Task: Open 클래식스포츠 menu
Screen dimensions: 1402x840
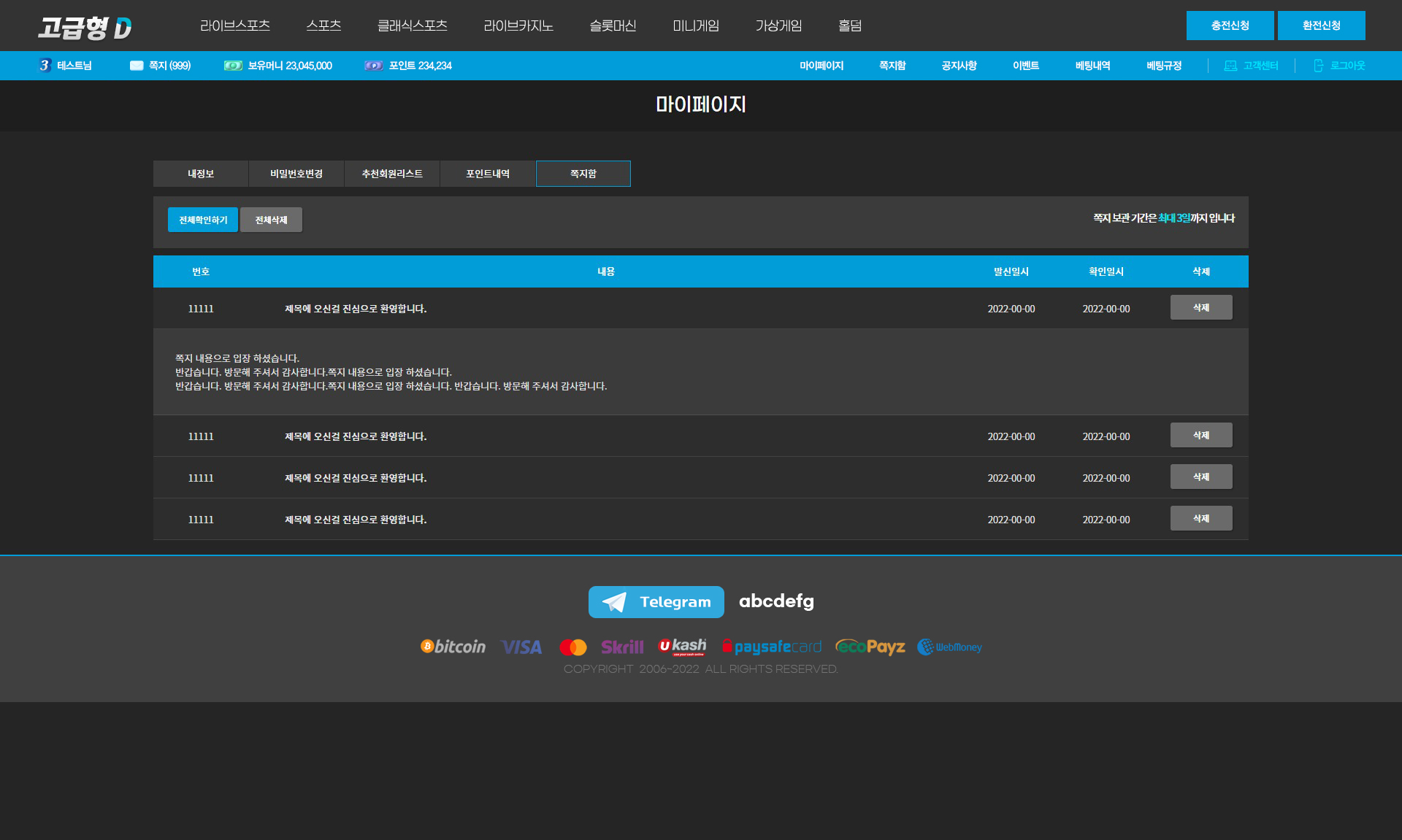Action: point(413,26)
